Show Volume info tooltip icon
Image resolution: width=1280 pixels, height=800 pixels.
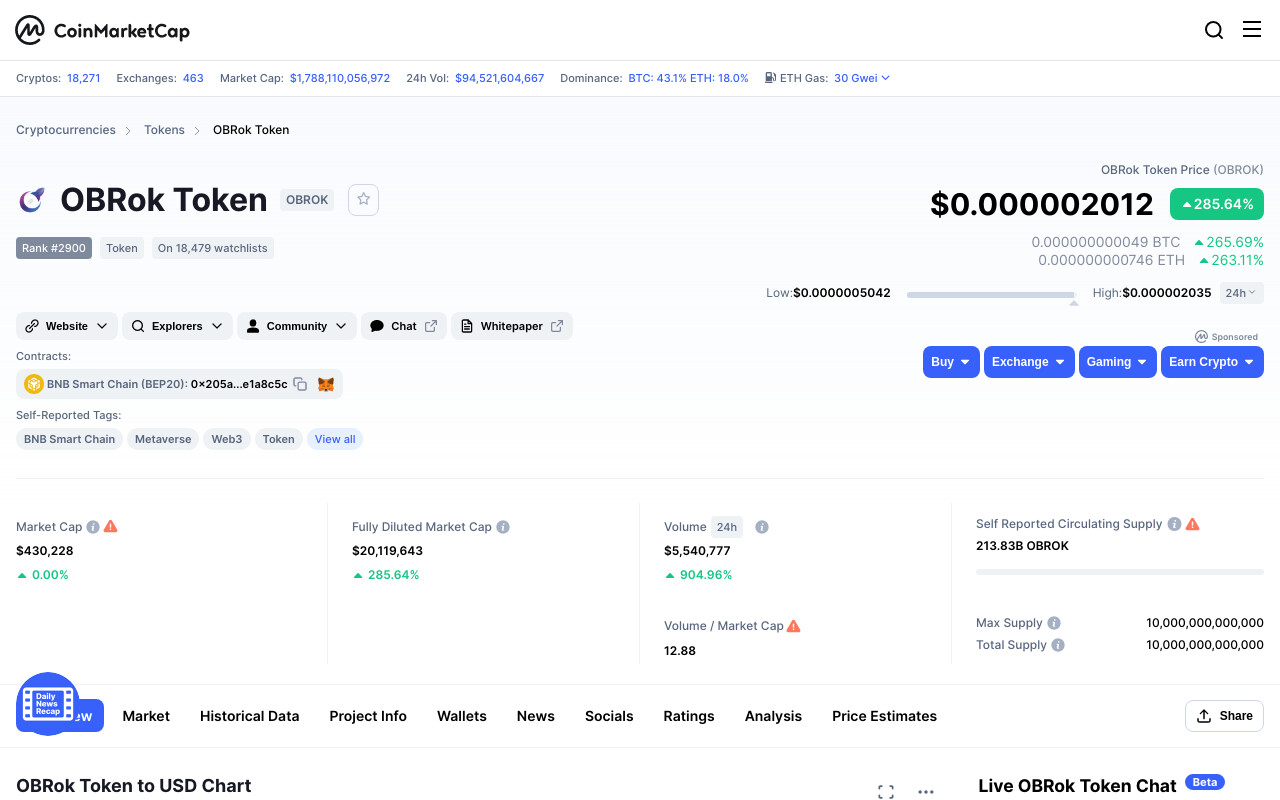[x=762, y=527]
